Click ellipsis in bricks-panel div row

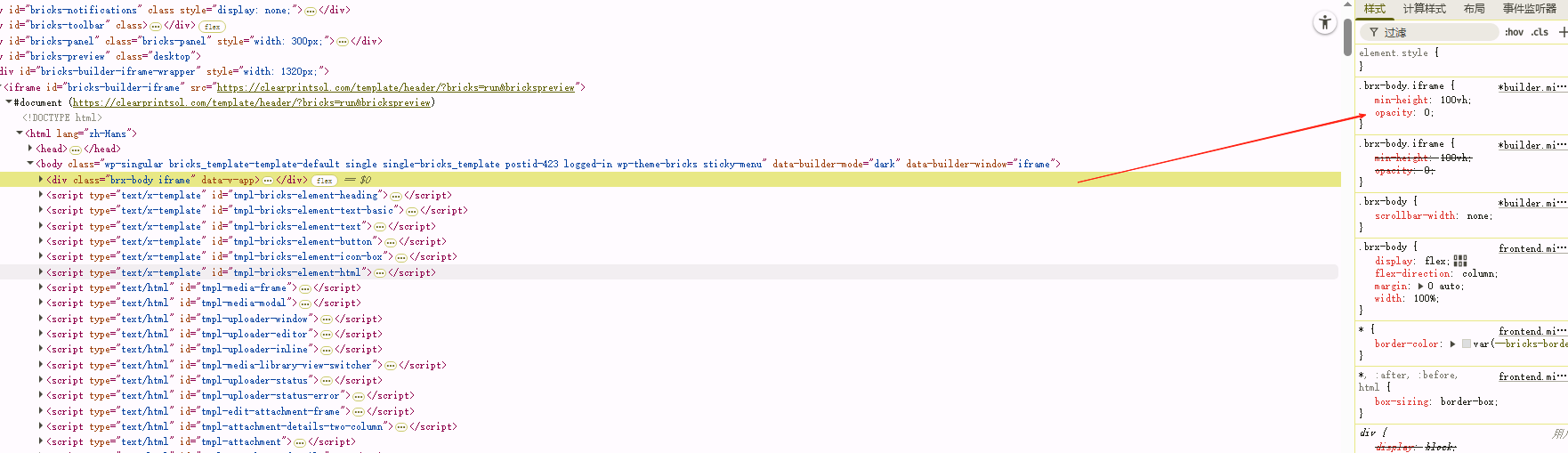(x=343, y=42)
